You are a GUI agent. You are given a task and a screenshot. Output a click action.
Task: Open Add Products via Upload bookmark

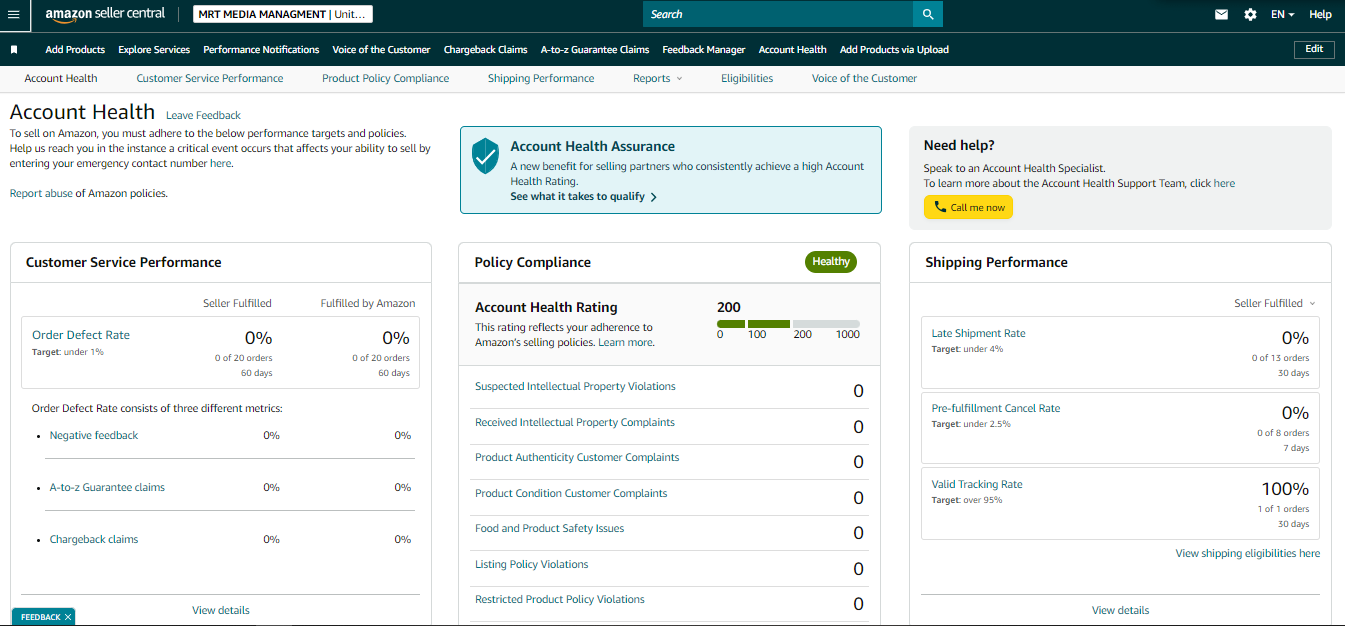point(894,49)
